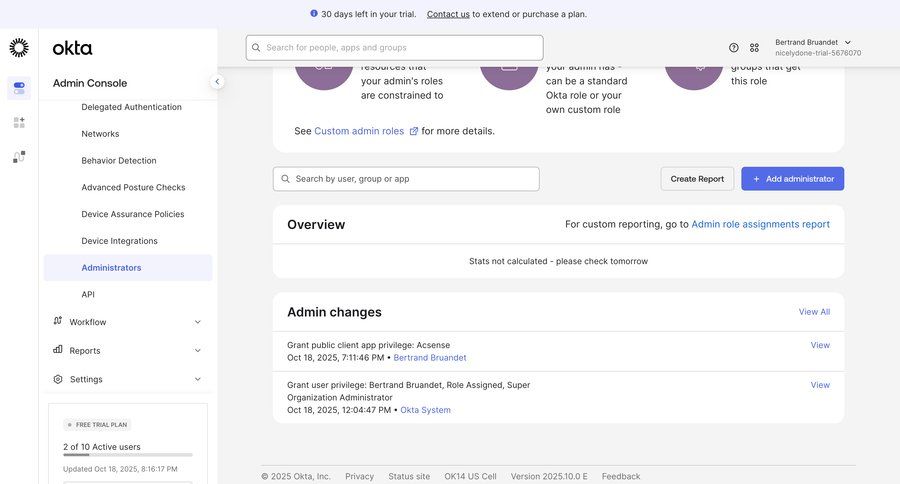This screenshot has height=484, width=900.
Task: Open the help question mark icon
Action: (734, 48)
